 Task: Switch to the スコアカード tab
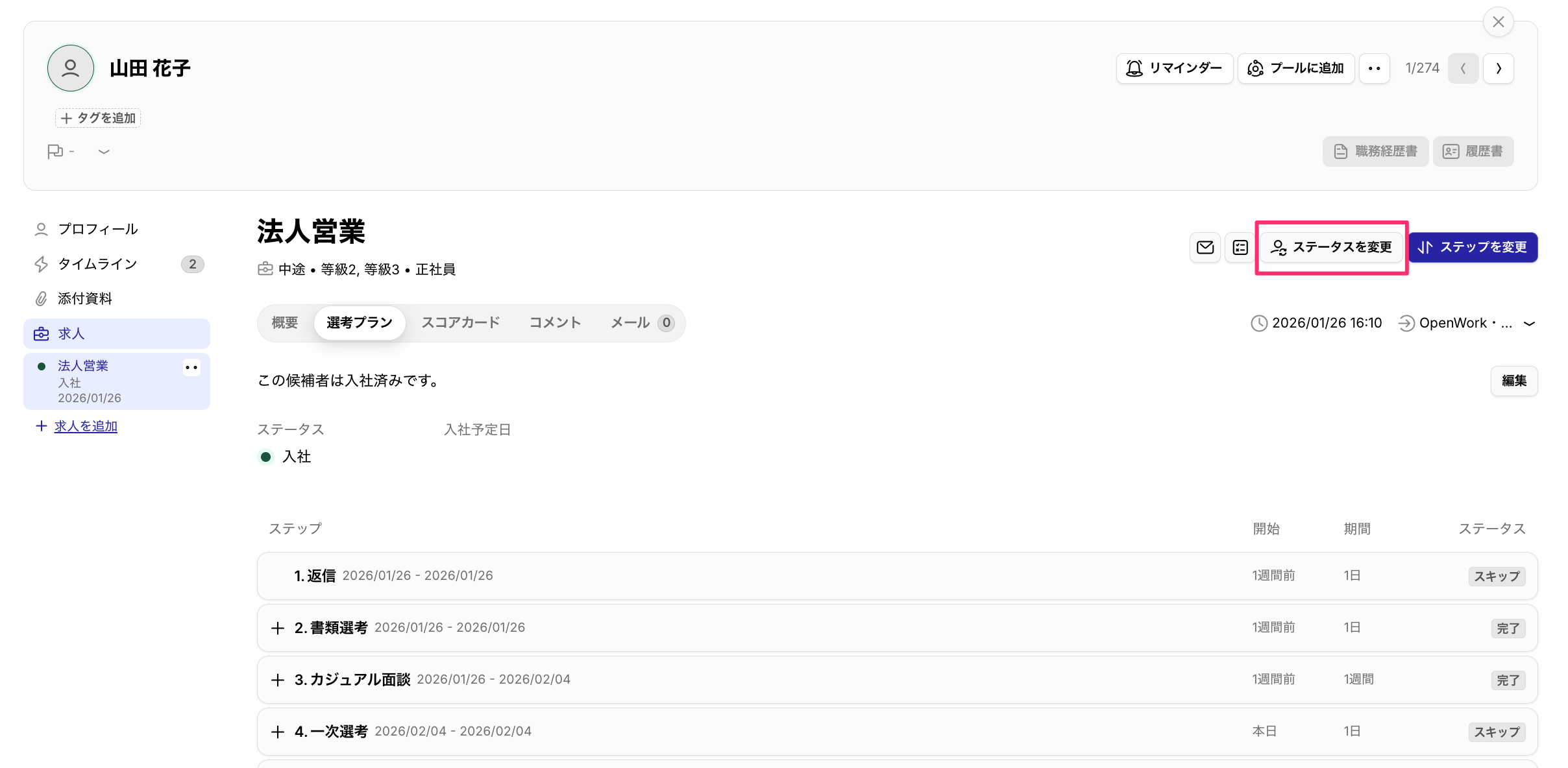point(460,322)
